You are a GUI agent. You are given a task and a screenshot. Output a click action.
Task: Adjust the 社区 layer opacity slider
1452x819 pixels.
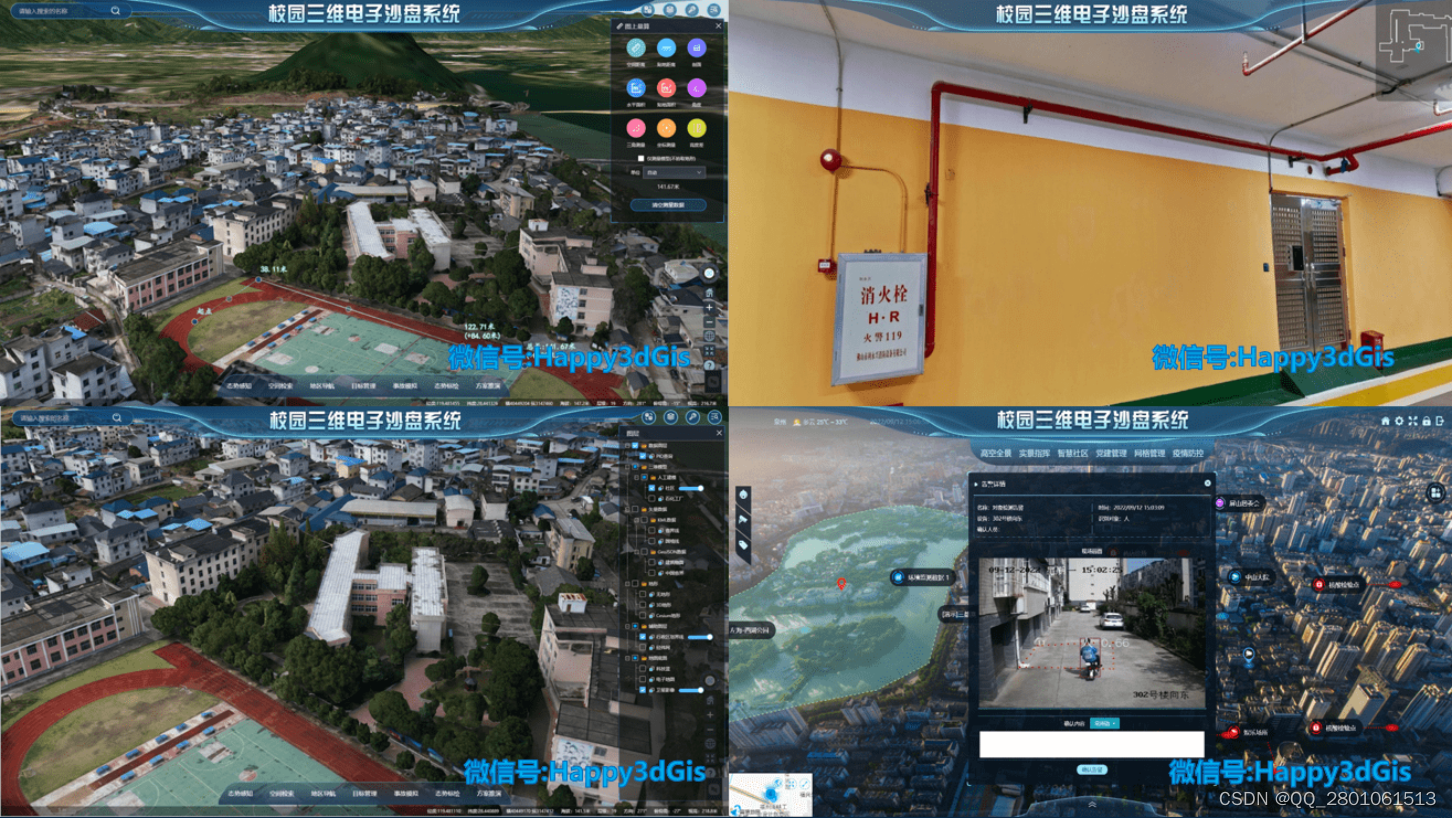coord(691,488)
